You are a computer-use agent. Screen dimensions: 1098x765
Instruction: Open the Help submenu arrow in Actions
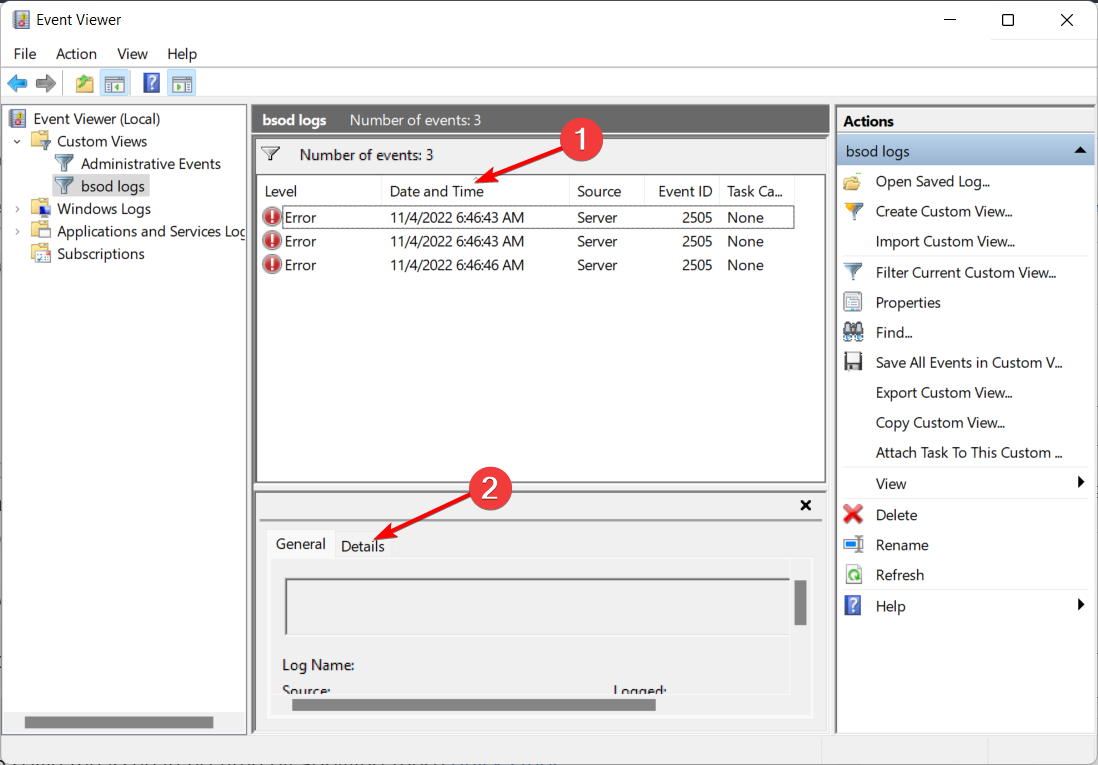pyautogui.click(x=1081, y=605)
